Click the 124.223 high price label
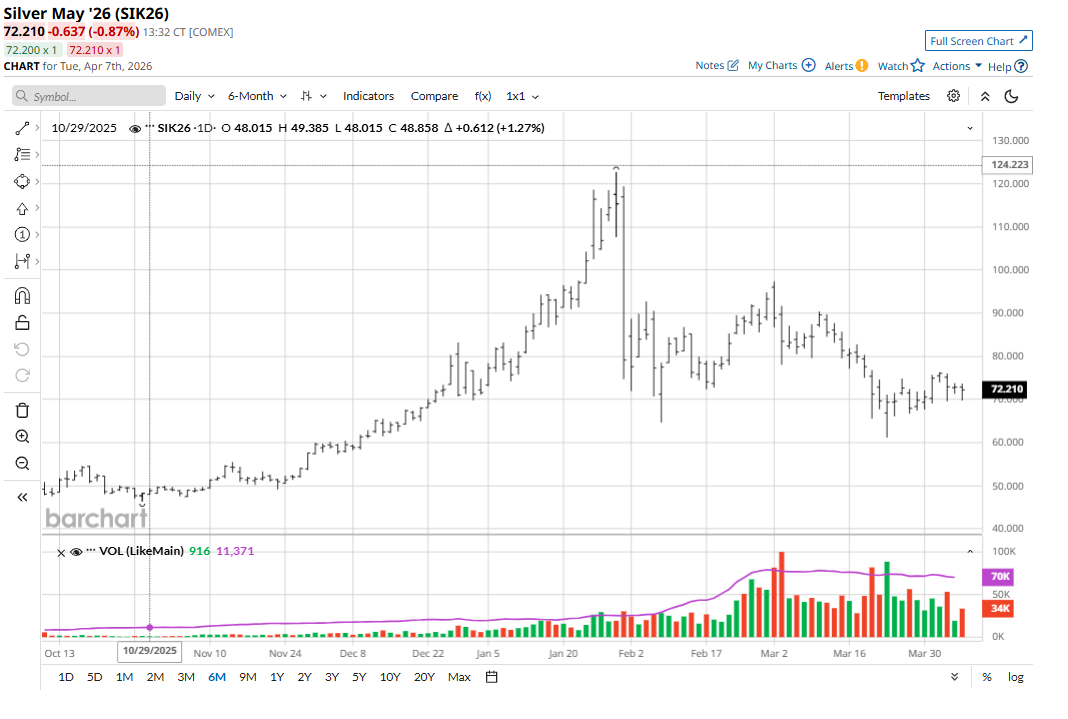The image size is (1068, 719). tap(1007, 165)
